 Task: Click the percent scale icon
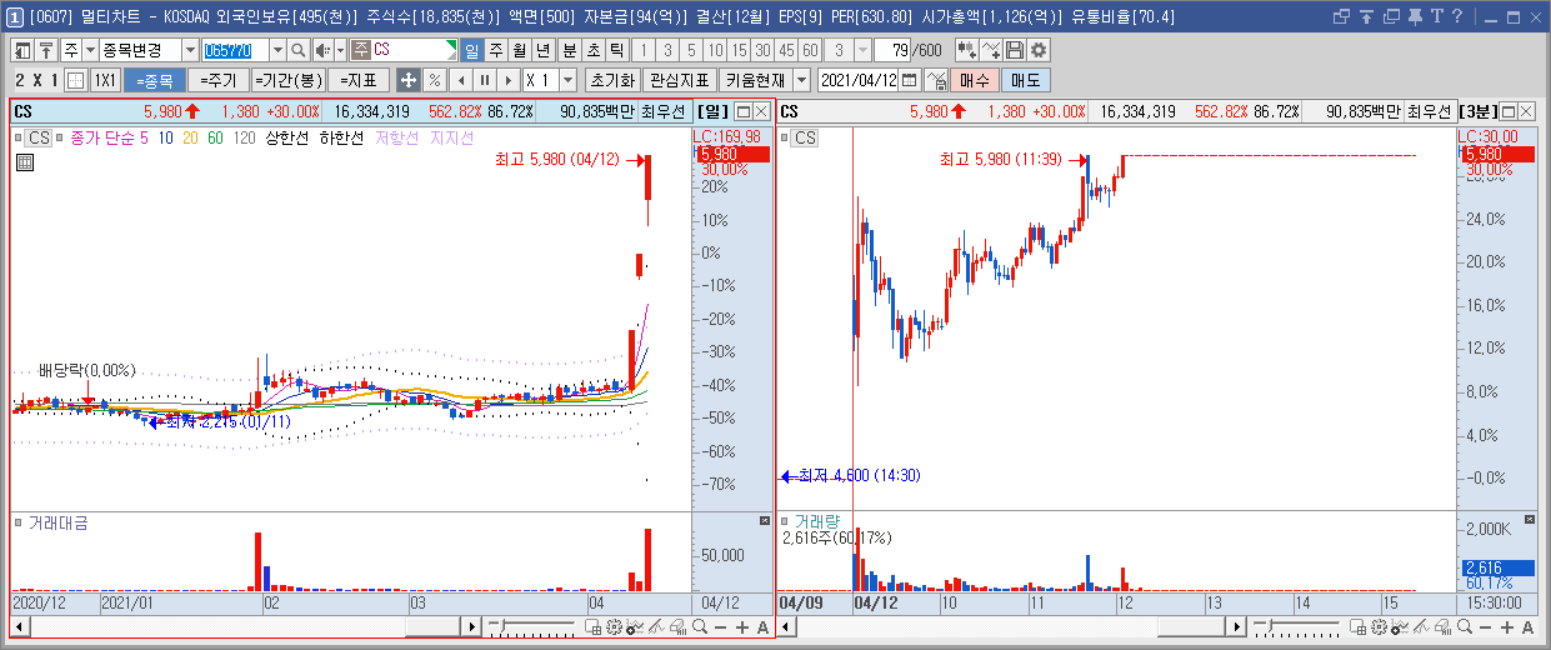coord(435,80)
